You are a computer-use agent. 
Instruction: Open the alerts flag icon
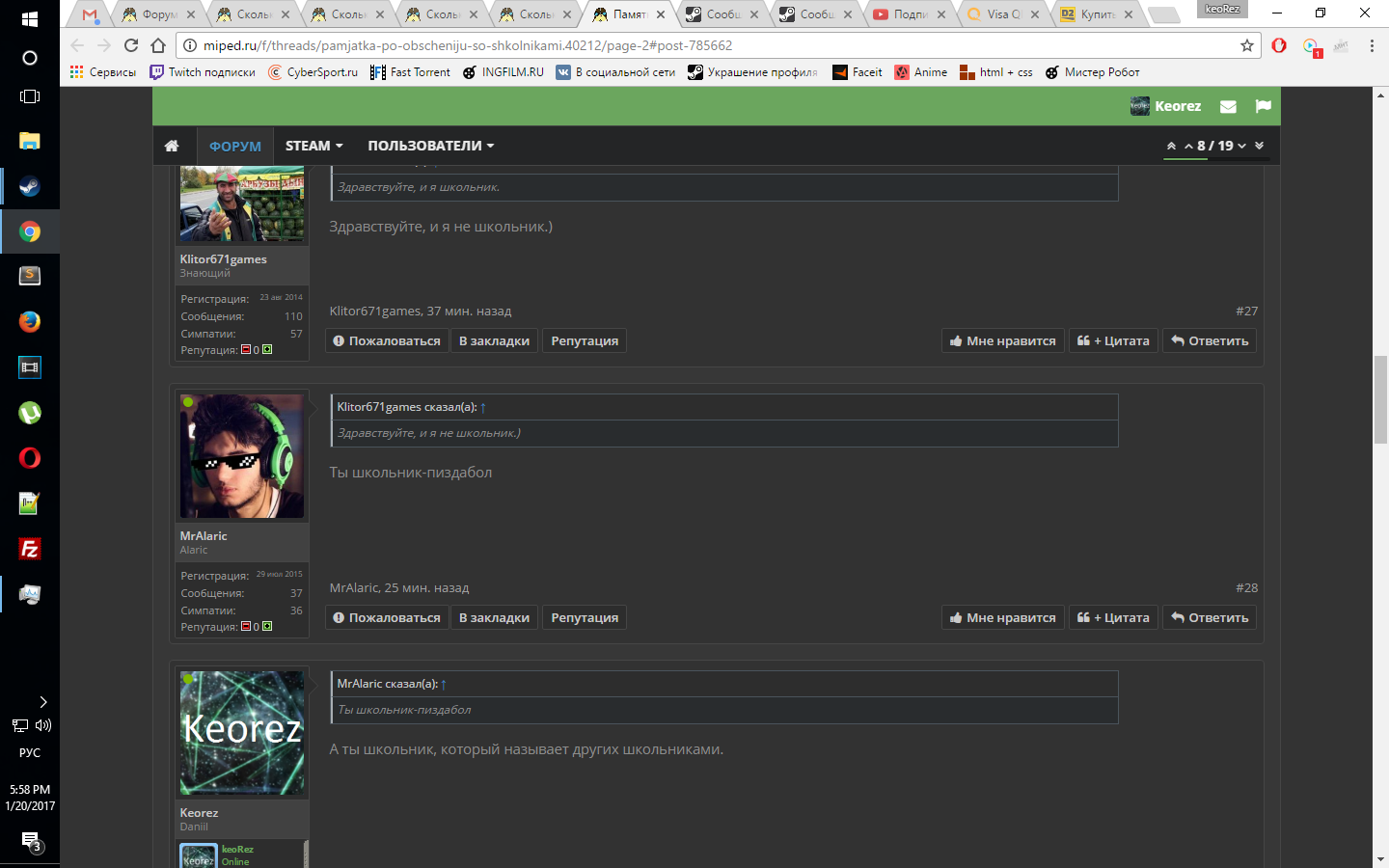(1264, 106)
